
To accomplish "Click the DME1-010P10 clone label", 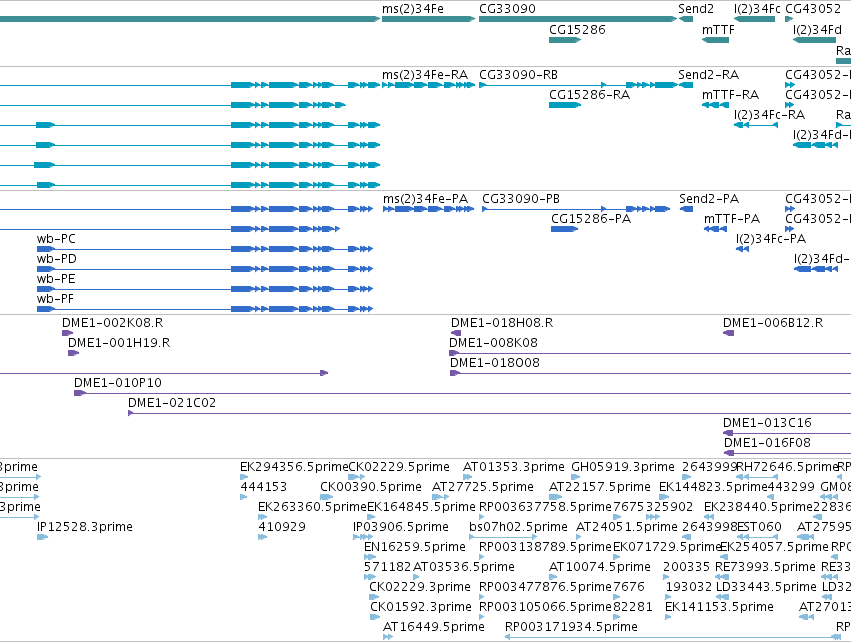I will coord(118,383).
